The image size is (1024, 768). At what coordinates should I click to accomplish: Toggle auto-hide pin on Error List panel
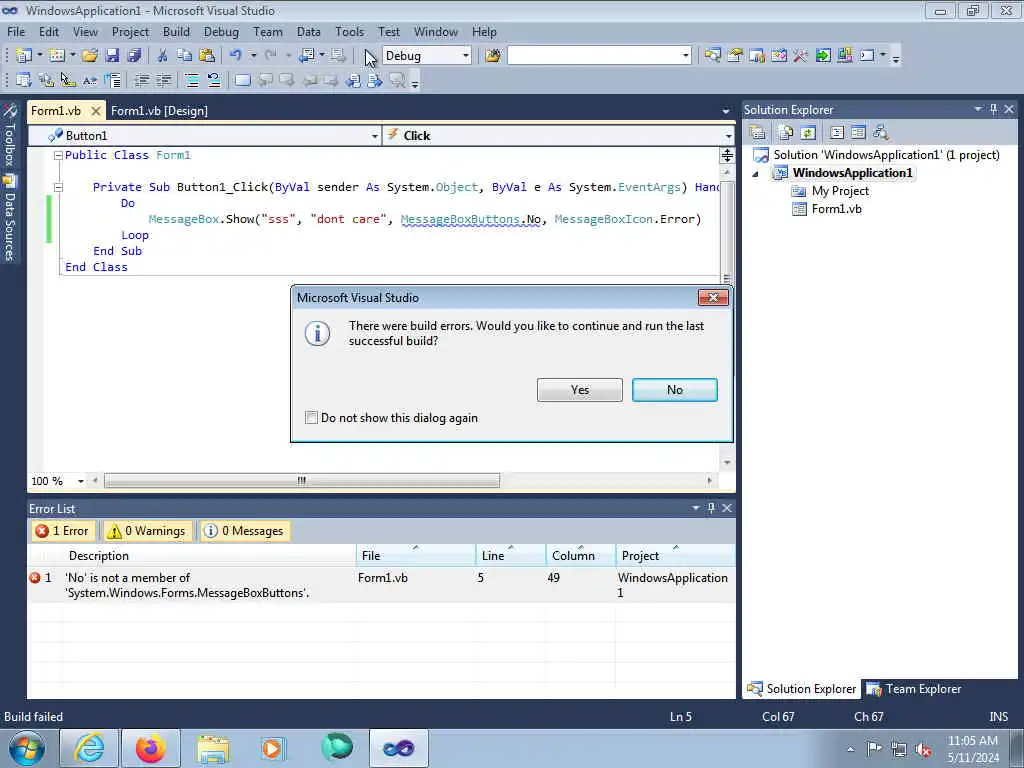[711, 508]
